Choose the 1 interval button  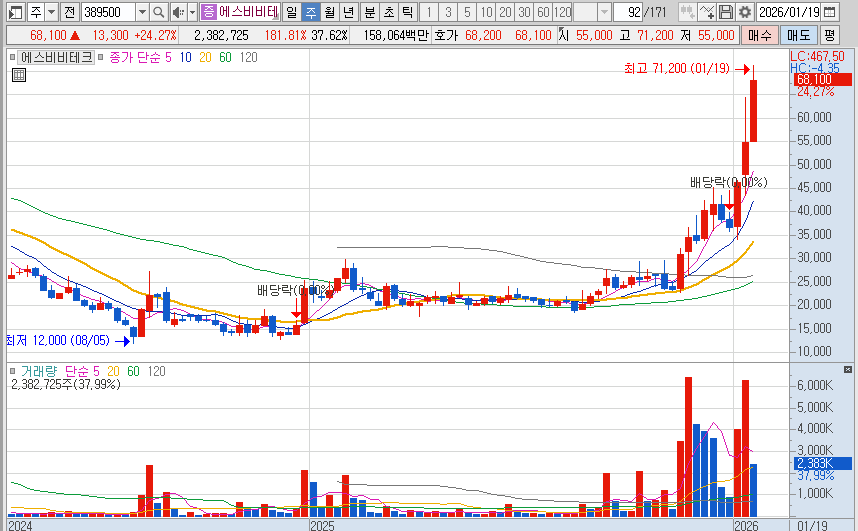point(429,11)
